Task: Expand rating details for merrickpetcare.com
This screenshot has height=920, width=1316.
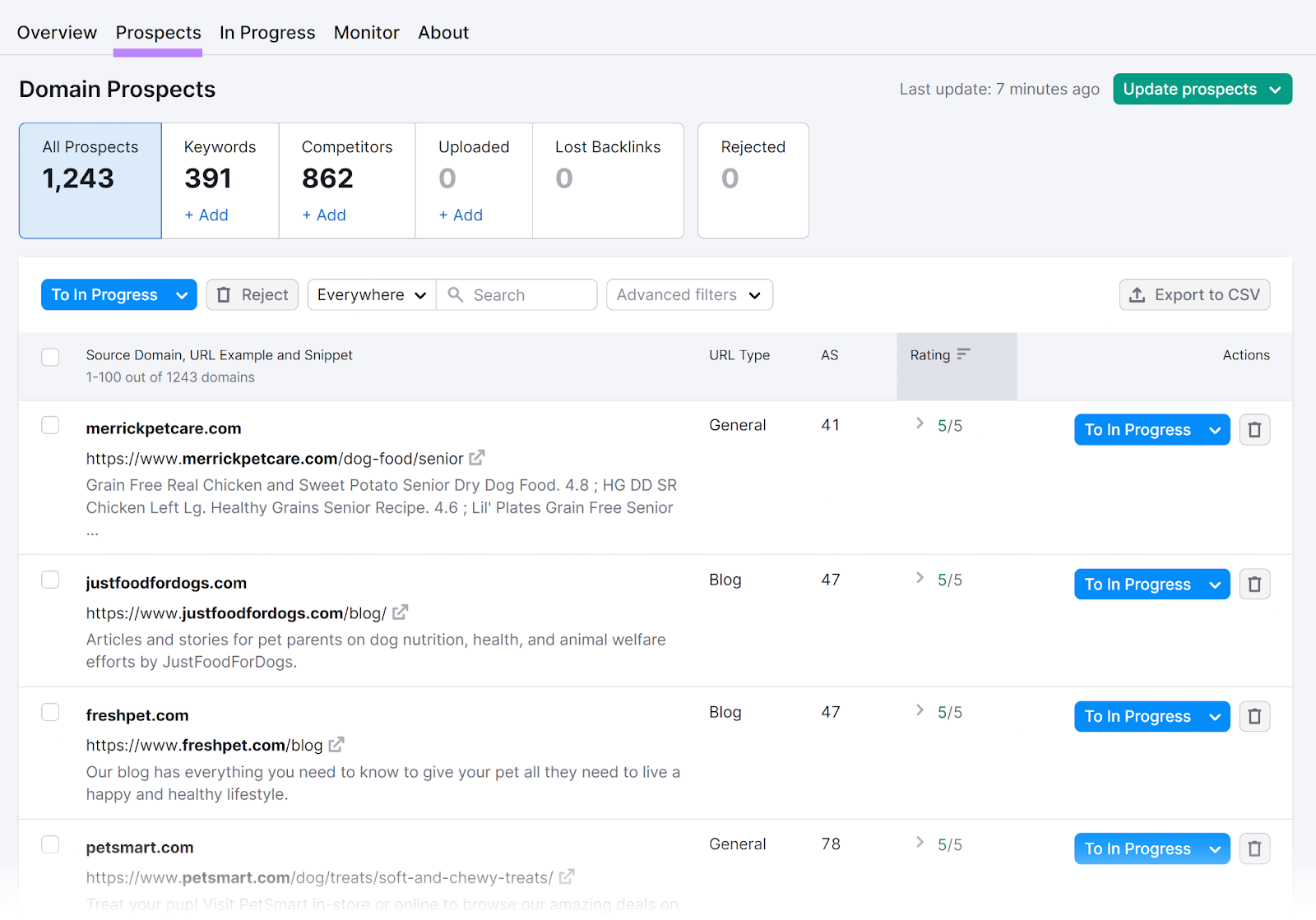Action: click(920, 423)
